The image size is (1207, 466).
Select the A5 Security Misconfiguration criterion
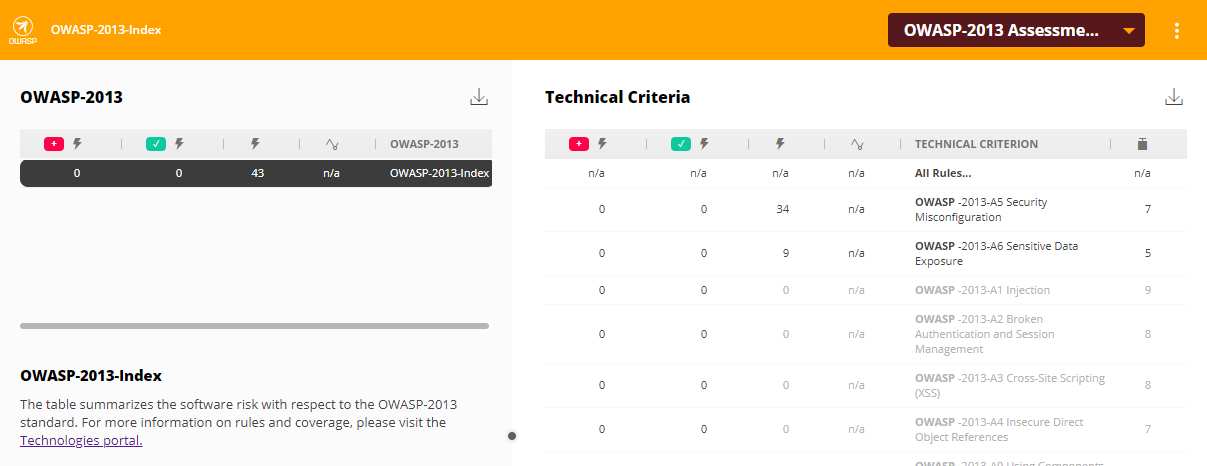[980, 209]
